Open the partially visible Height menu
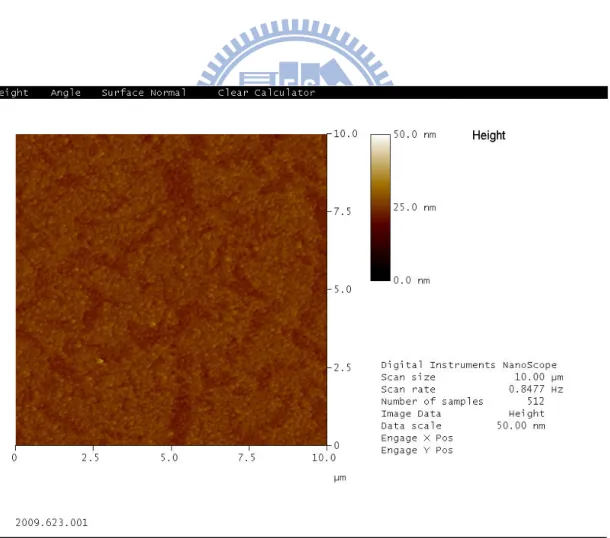Viewport: 610px width, 538px height. 14,93
